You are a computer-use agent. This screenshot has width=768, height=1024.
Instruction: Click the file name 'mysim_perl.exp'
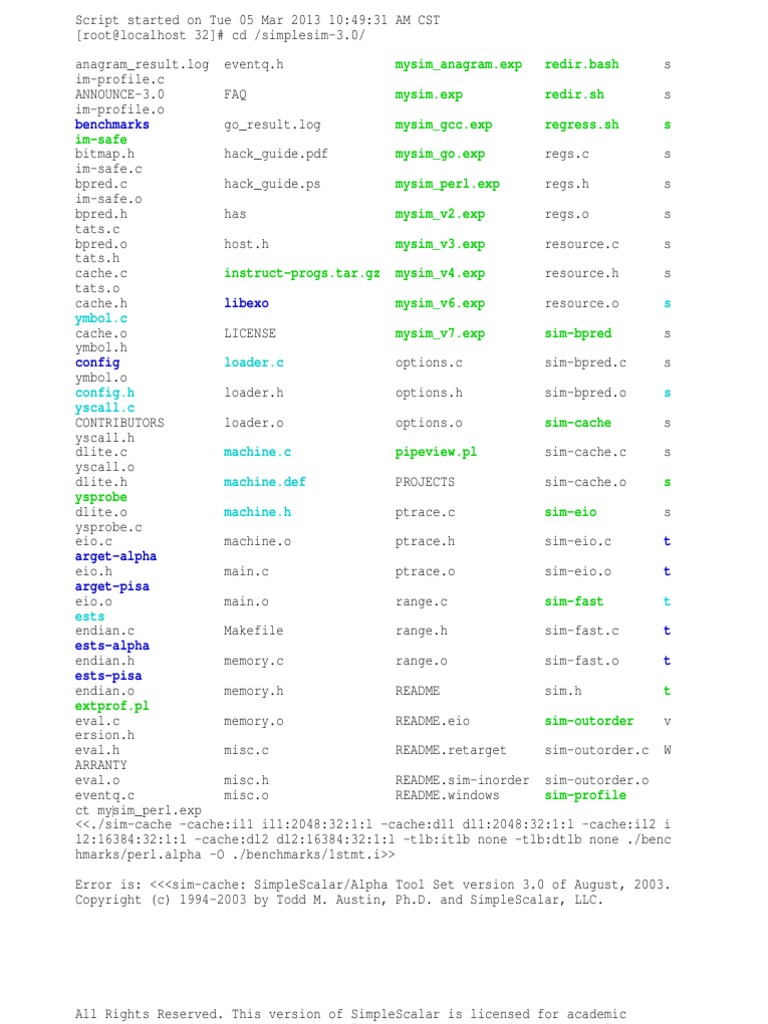click(447, 184)
